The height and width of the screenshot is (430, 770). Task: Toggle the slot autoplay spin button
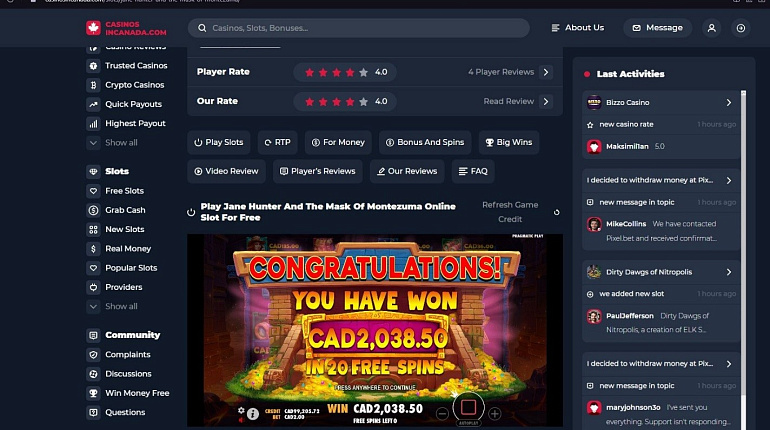[x=468, y=407]
